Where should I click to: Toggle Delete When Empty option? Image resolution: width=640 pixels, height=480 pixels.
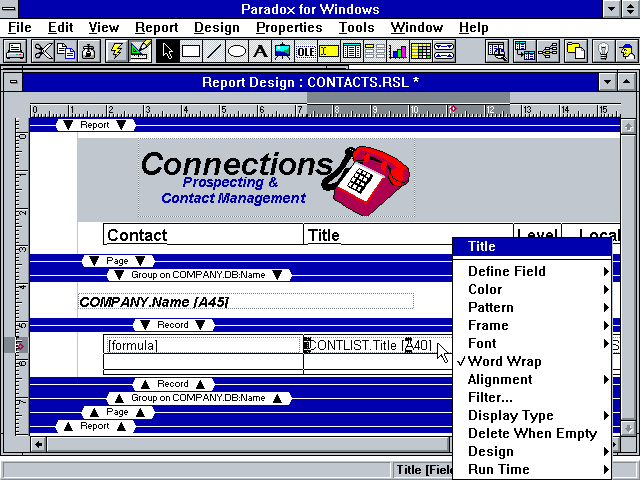click(x=531, y=433)
